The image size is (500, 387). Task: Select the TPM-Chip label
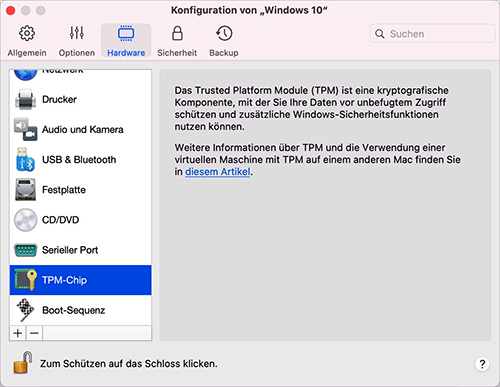coord(64,280)
